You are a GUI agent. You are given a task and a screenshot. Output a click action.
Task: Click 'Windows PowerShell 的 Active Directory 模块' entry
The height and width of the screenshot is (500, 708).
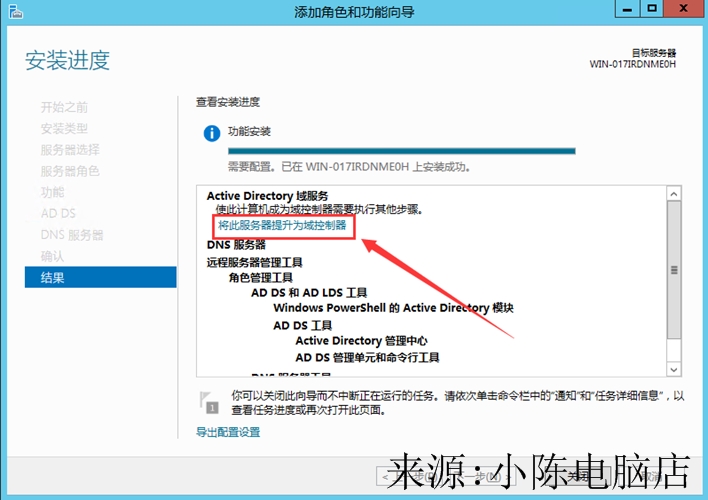click(x=393, y=308)
